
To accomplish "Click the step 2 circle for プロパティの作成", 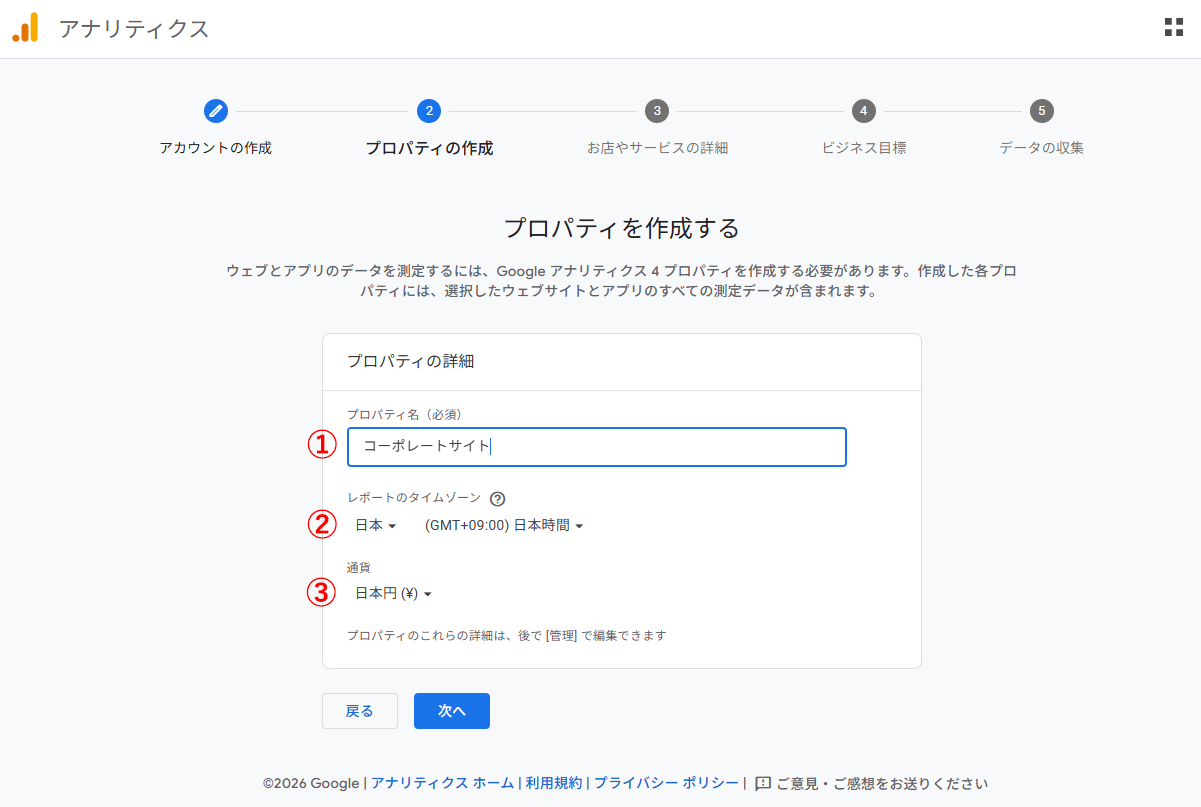I will 430,111.
